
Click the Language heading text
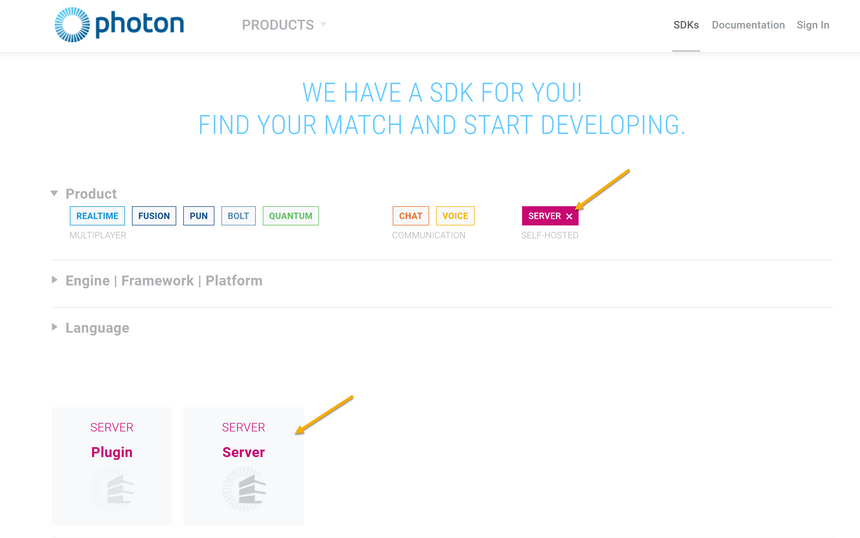[x=98, y=328]
